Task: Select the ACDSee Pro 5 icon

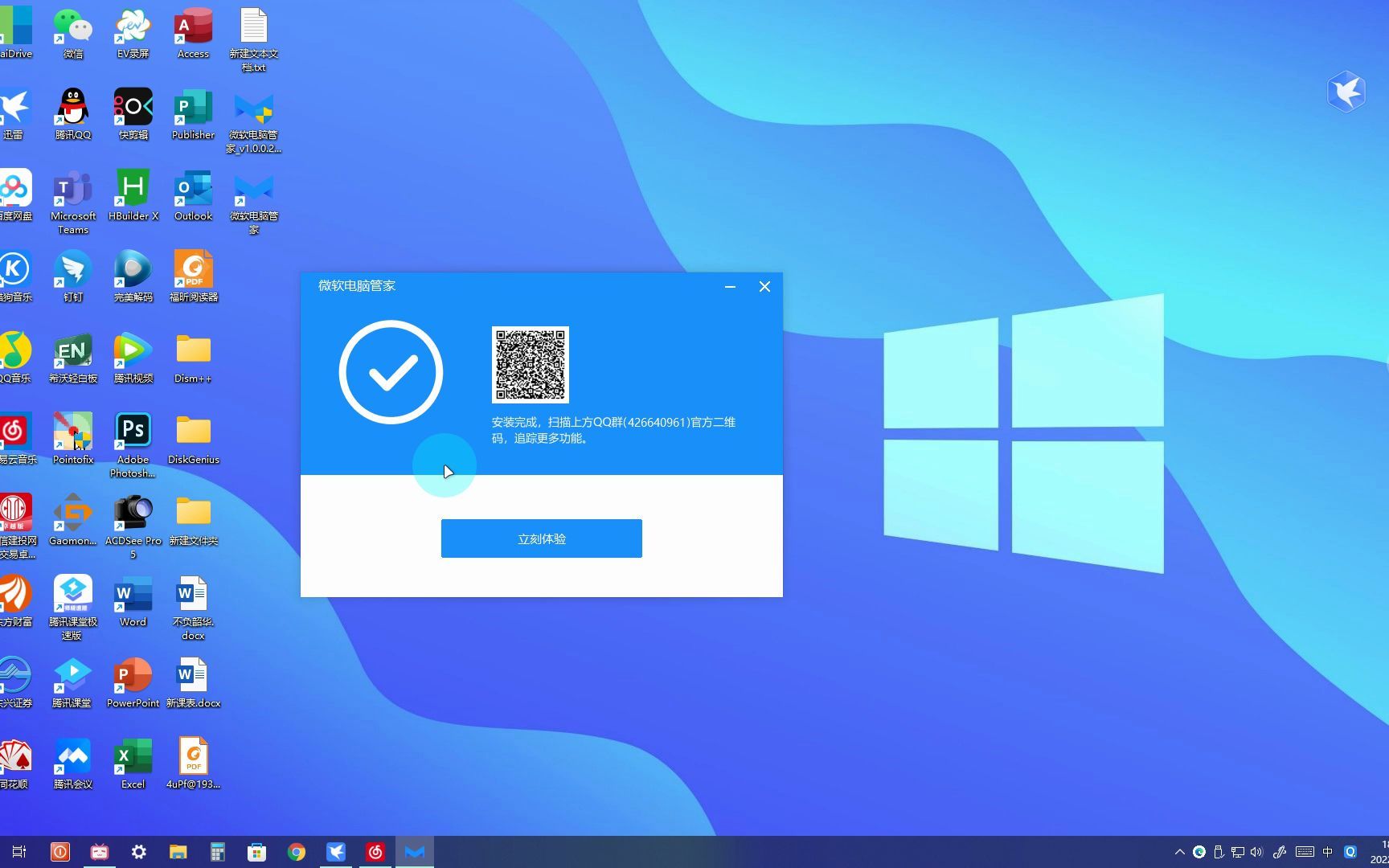Action: click(x=133, y=526)
